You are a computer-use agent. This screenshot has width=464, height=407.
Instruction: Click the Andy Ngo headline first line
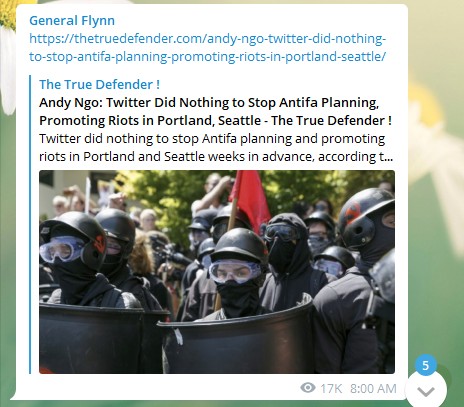(209, 102)
